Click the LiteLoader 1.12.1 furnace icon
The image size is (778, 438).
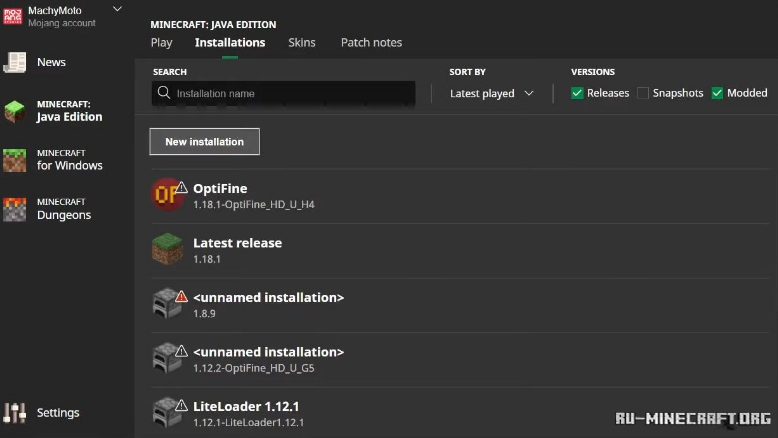pos(166,413)
